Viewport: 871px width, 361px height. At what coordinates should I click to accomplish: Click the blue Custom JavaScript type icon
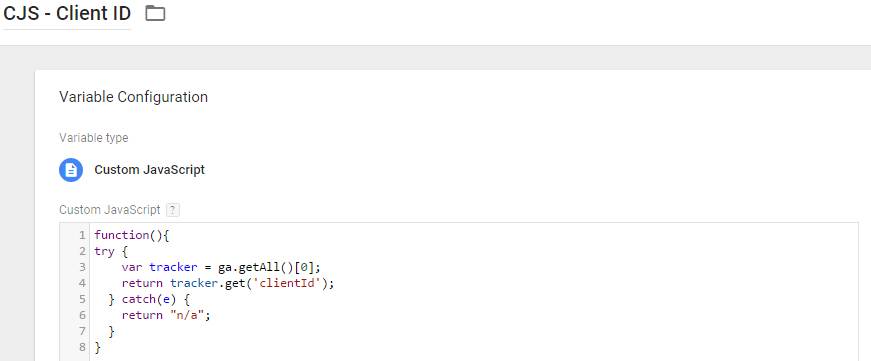pos(71,170)
